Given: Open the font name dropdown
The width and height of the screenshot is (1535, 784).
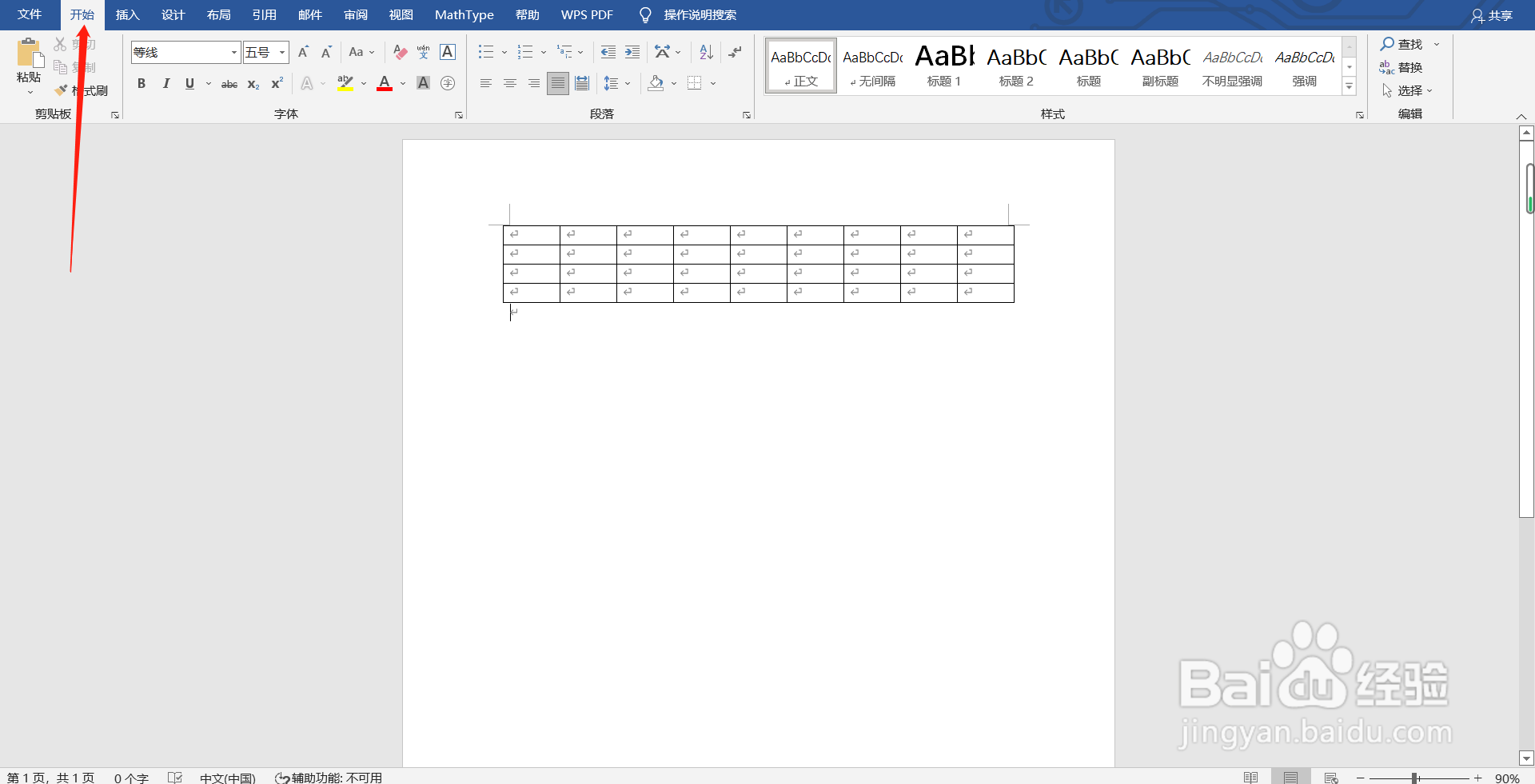Looking at the screenshot, I should [234, 53].
